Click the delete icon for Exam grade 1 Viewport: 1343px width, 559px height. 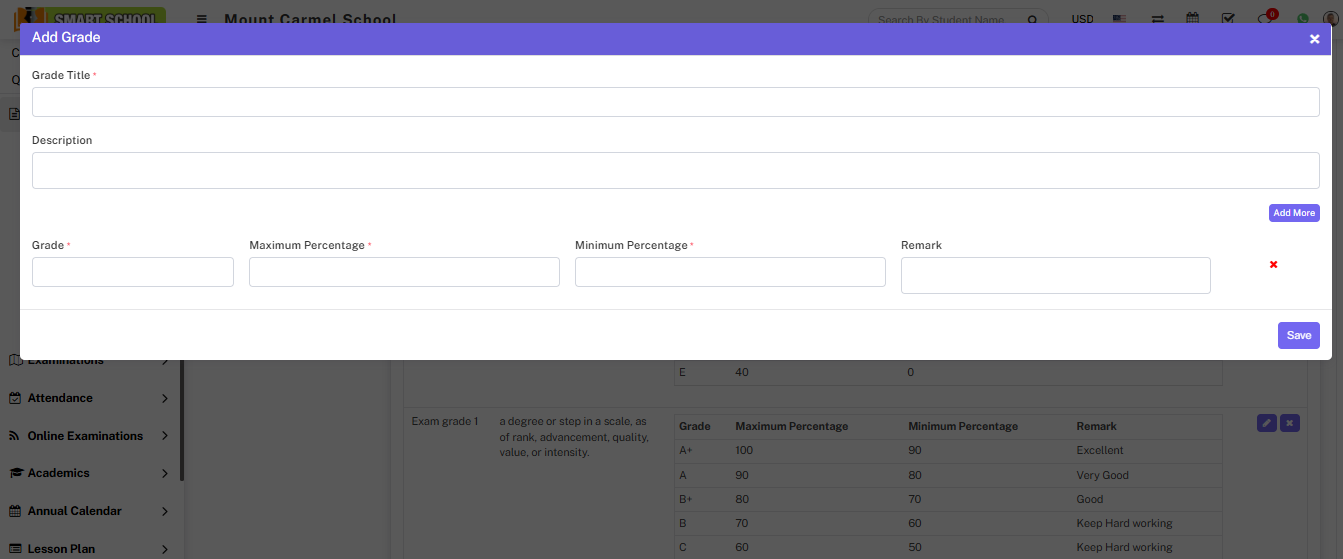pyautogui.click(x=1290, y=423)
